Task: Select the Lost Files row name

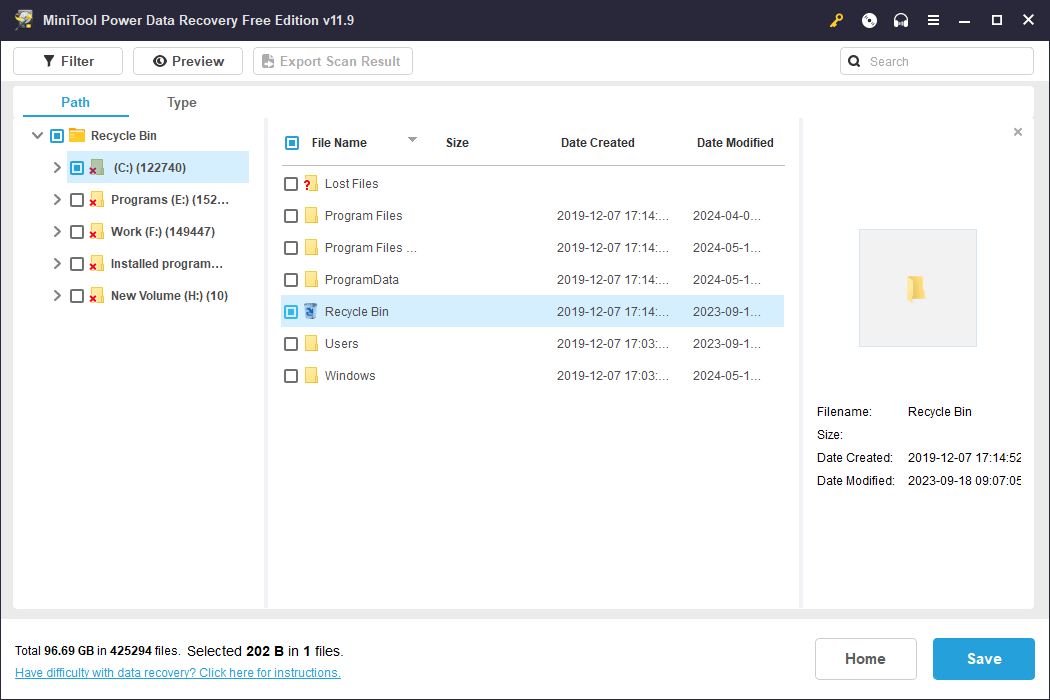Action: 352,184
